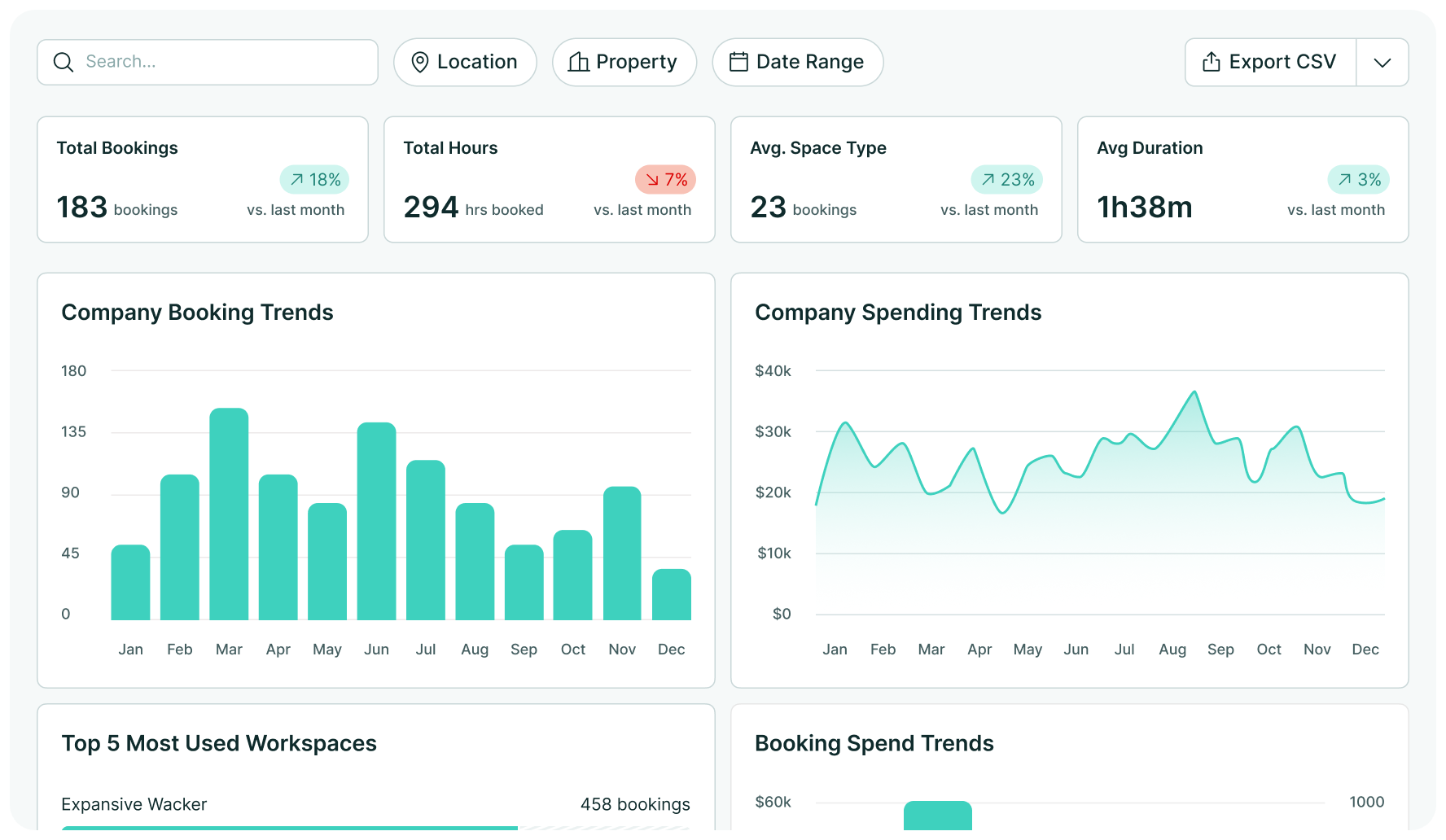Click the 180 axis label in Booking Trends
The width and height of the screenshot is (1446, 840).
click(73, 371)
